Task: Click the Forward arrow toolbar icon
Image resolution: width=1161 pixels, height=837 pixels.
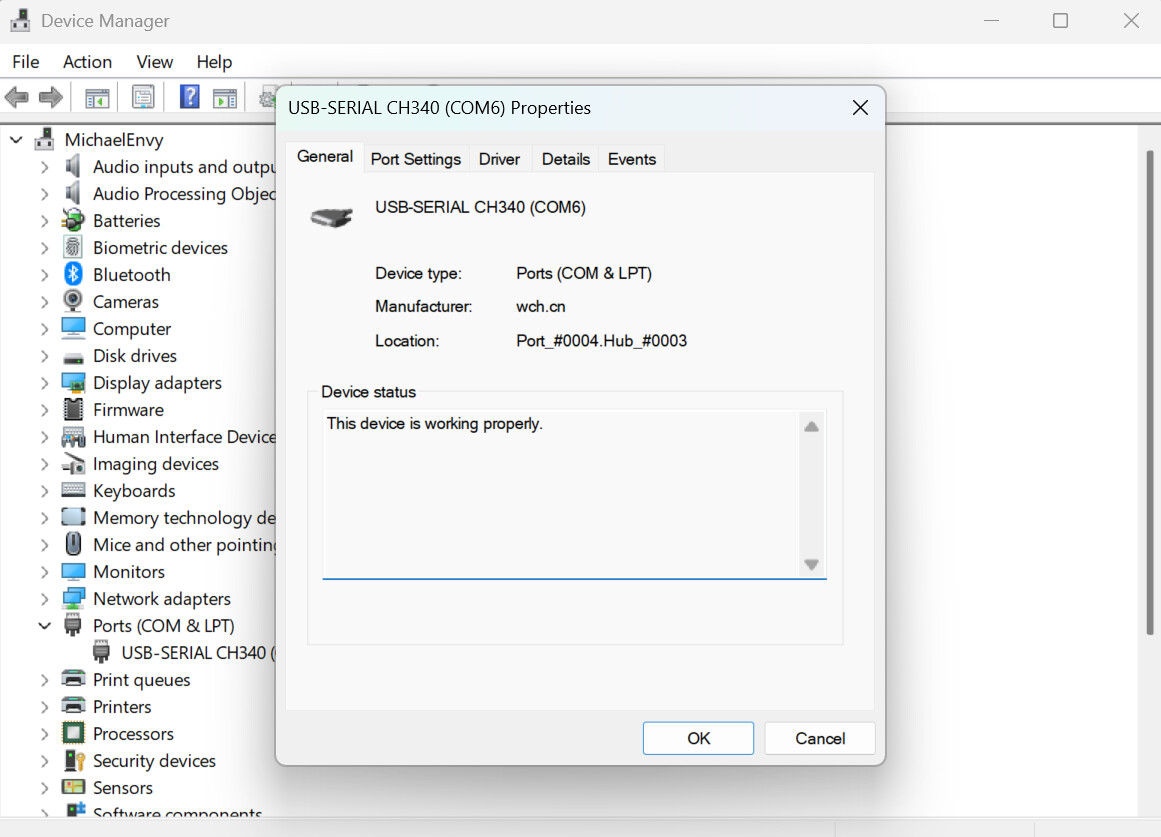Action: pyautogui.click(x=50, y=97)
